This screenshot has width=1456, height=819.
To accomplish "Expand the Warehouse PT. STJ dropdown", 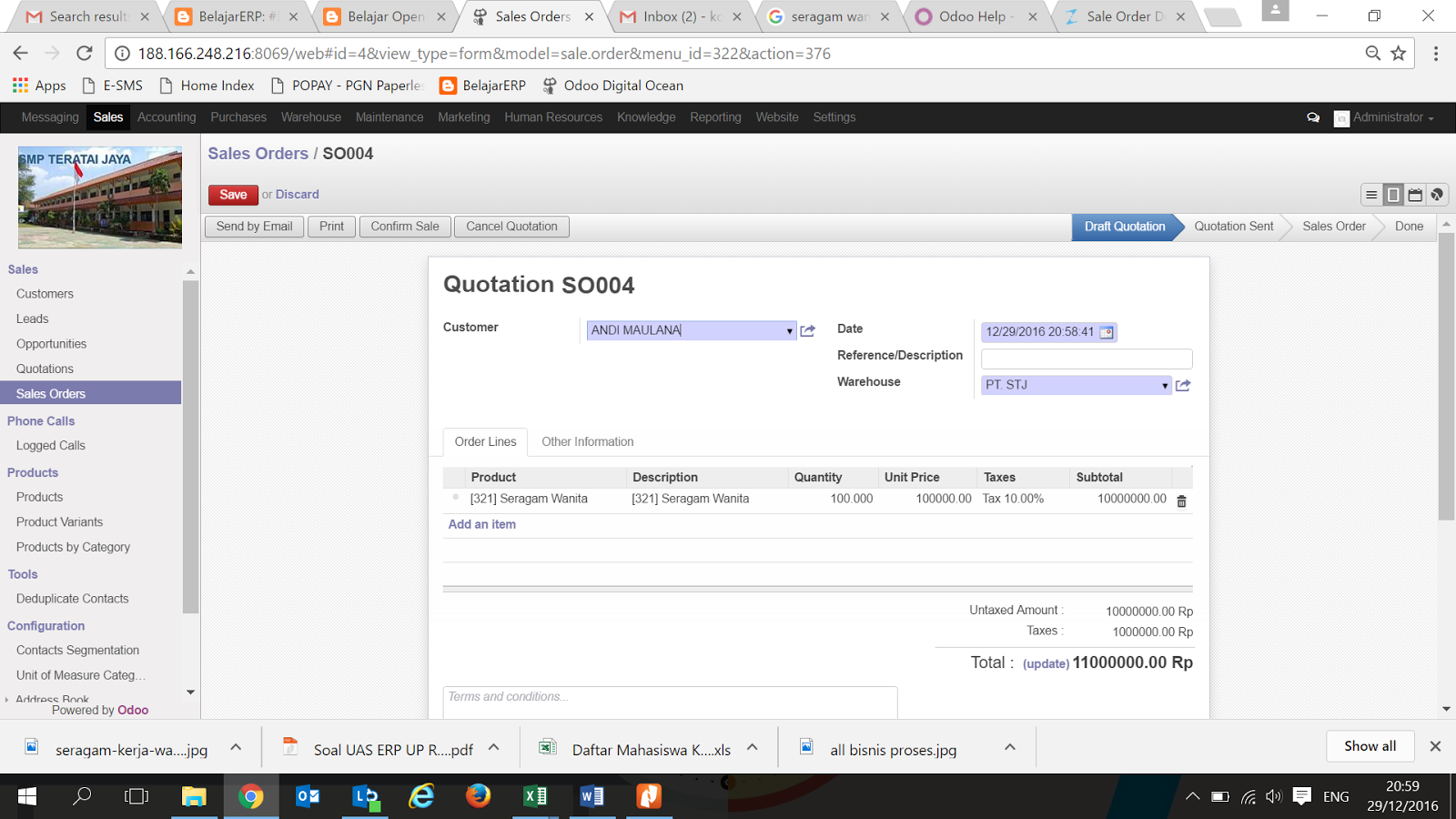I will click(x=1164, y=386).
